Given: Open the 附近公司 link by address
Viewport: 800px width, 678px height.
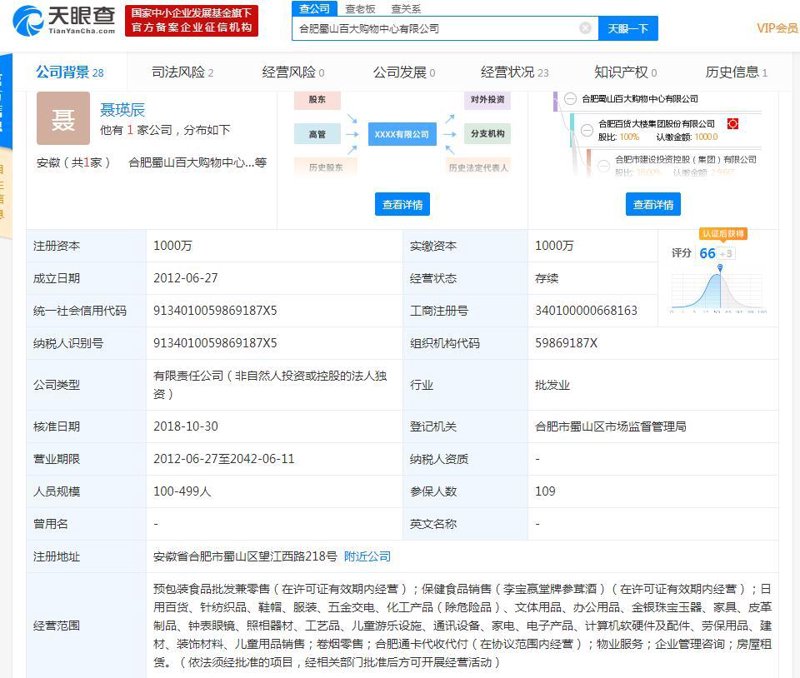Looking at the screenshot, I should pyautogui.click(x=367, y=557).
